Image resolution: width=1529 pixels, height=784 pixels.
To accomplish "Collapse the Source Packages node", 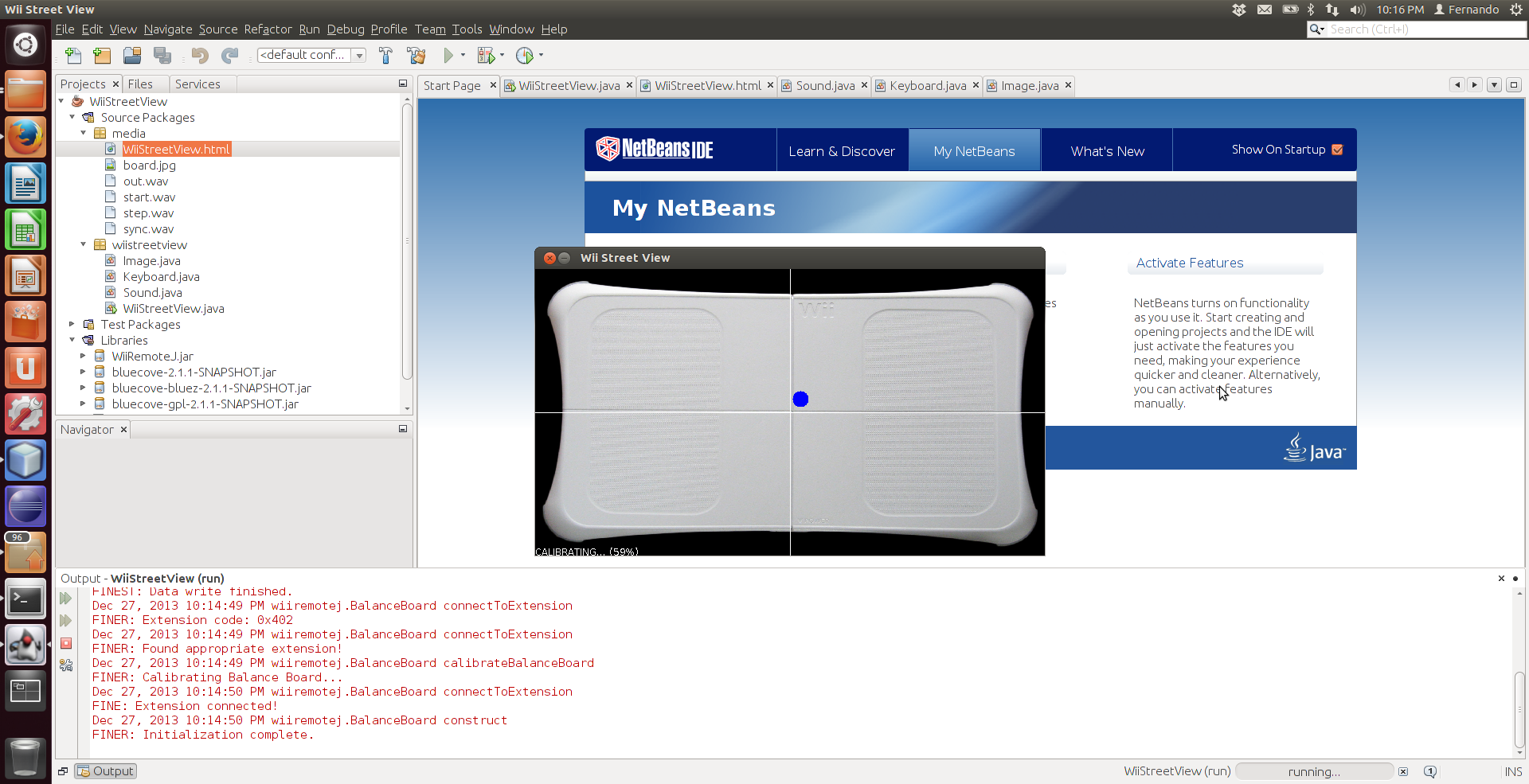I will (x=72, y=117).
